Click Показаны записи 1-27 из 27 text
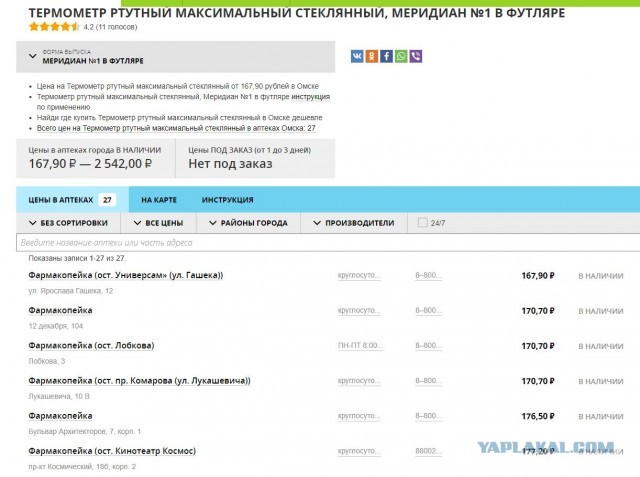This screenshot has height=477, width=640. pyautogui.click(x=77, y=258)
